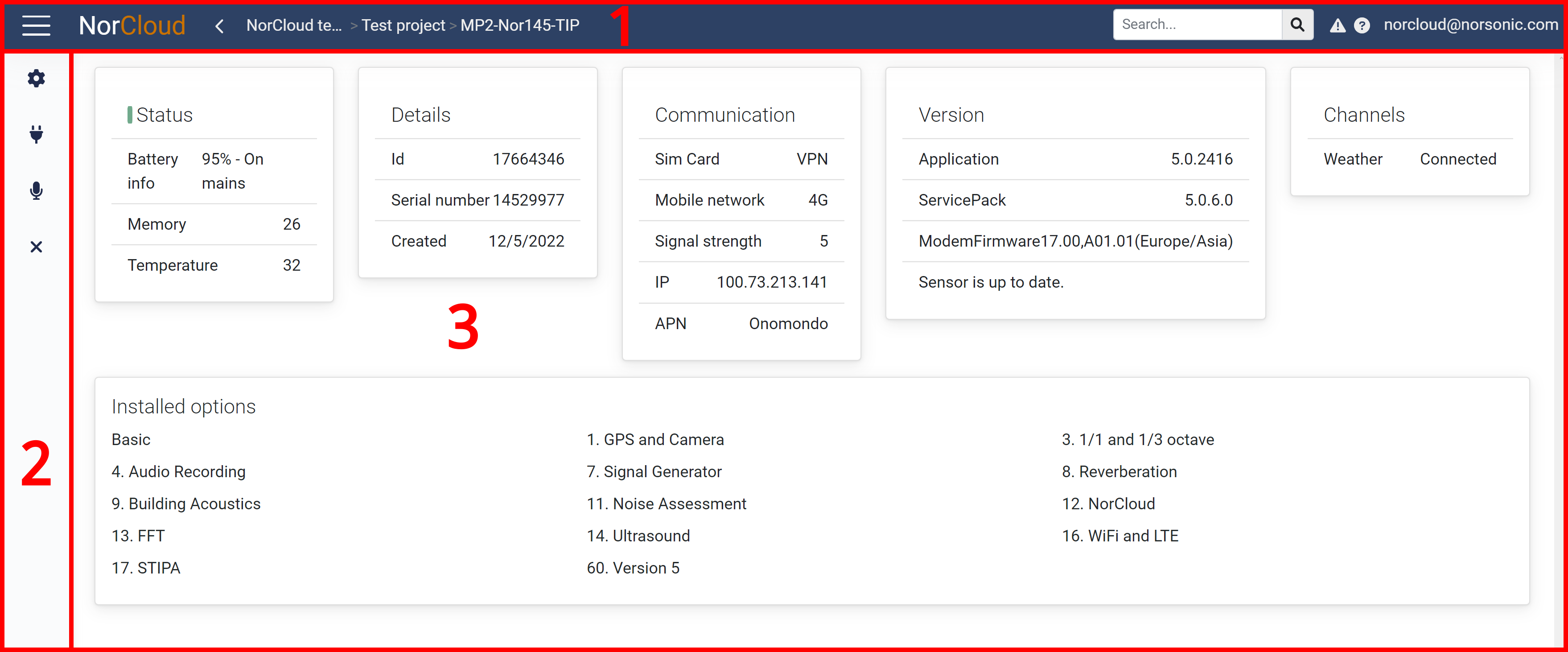Click the Weather channel Connected status
Viewport: 1568px width, 652px height.
(x=1458, y=159)
